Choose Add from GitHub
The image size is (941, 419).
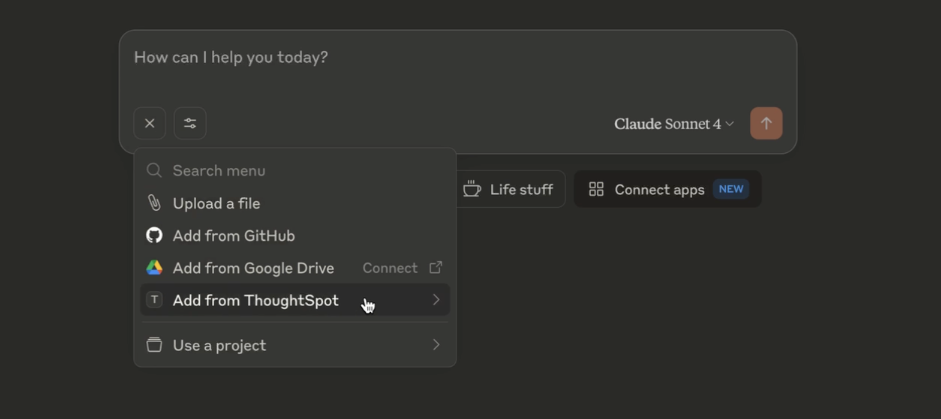click(x=233, y=236)
